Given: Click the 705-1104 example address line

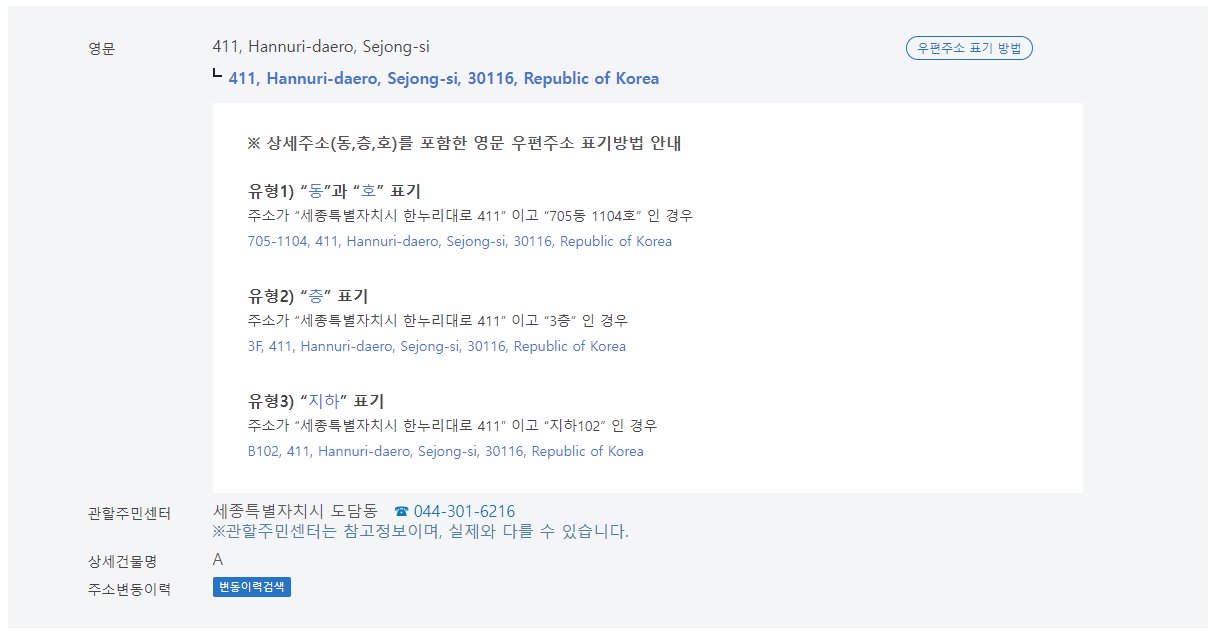Looking at the screenshot, I should click(460, 241).
